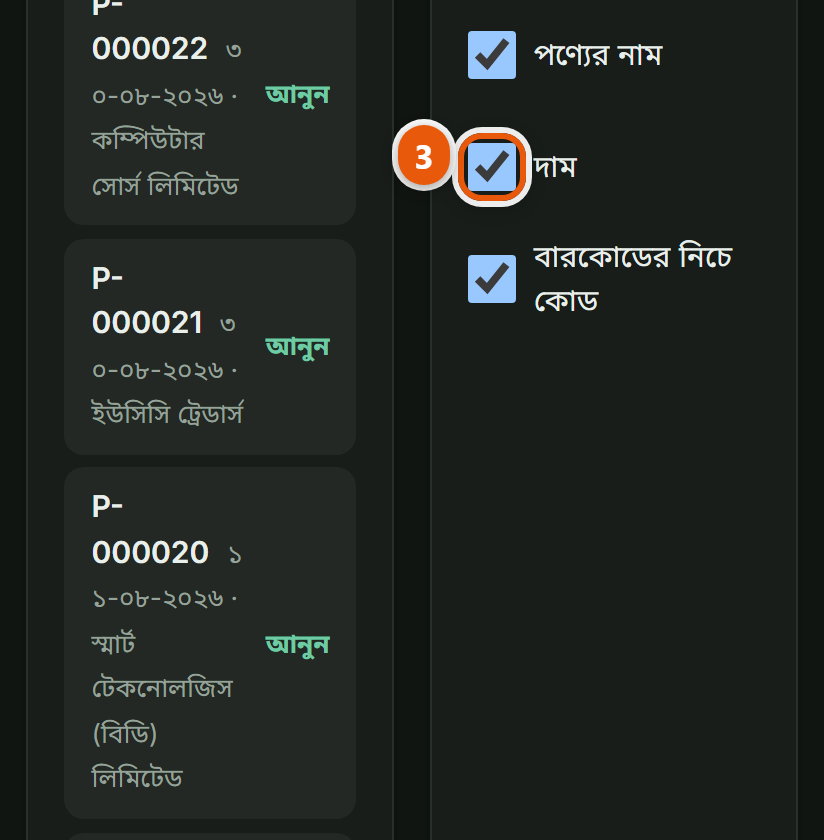The image size is (824, 840).
Task: Click আনুন for purchase P-000020
Action: coord(297,644)
